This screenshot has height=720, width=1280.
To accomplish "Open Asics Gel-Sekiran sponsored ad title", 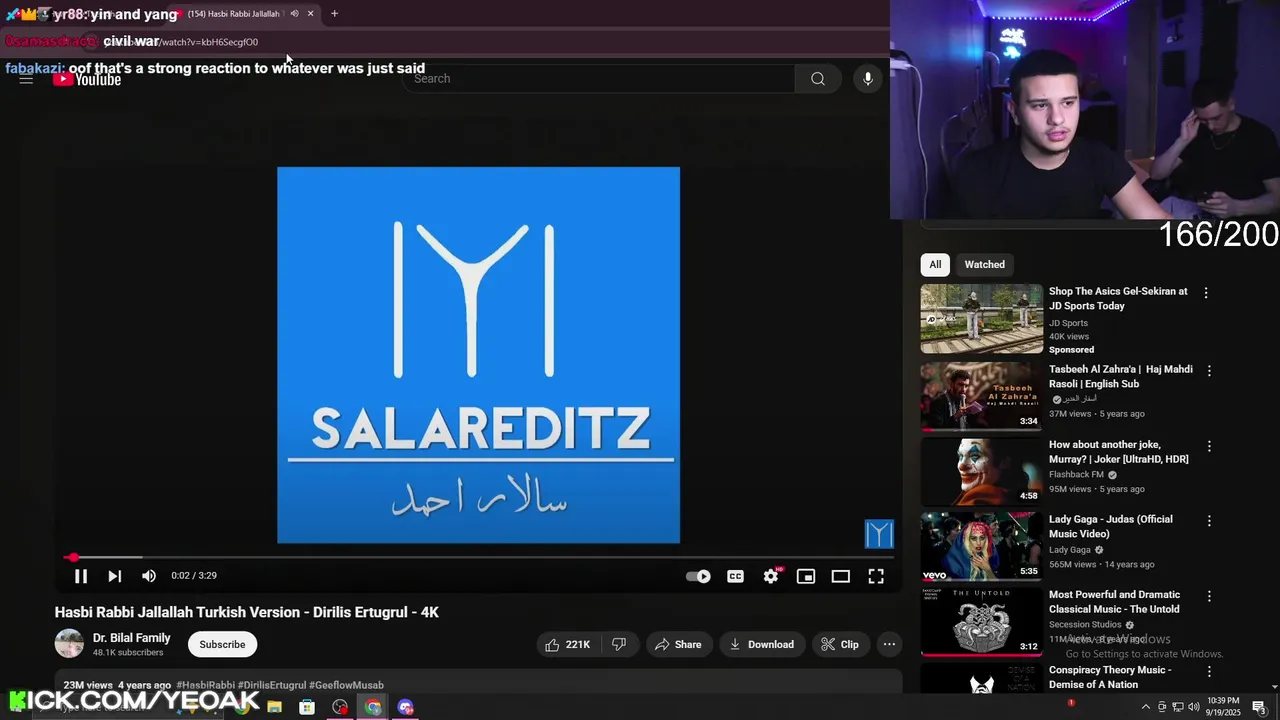I will 1118,299.
